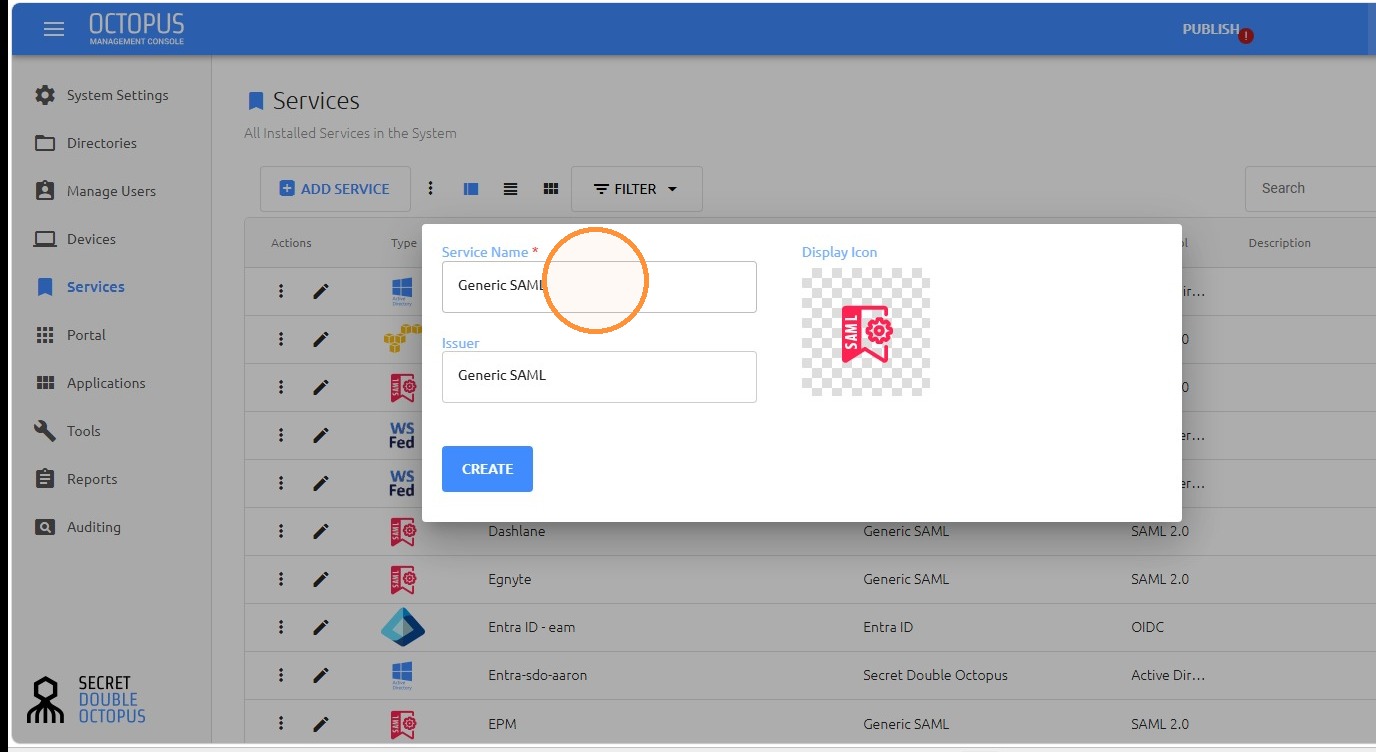1376x752 pixels.
Task: Edit the Egnyte service
Action: (321, 579)
